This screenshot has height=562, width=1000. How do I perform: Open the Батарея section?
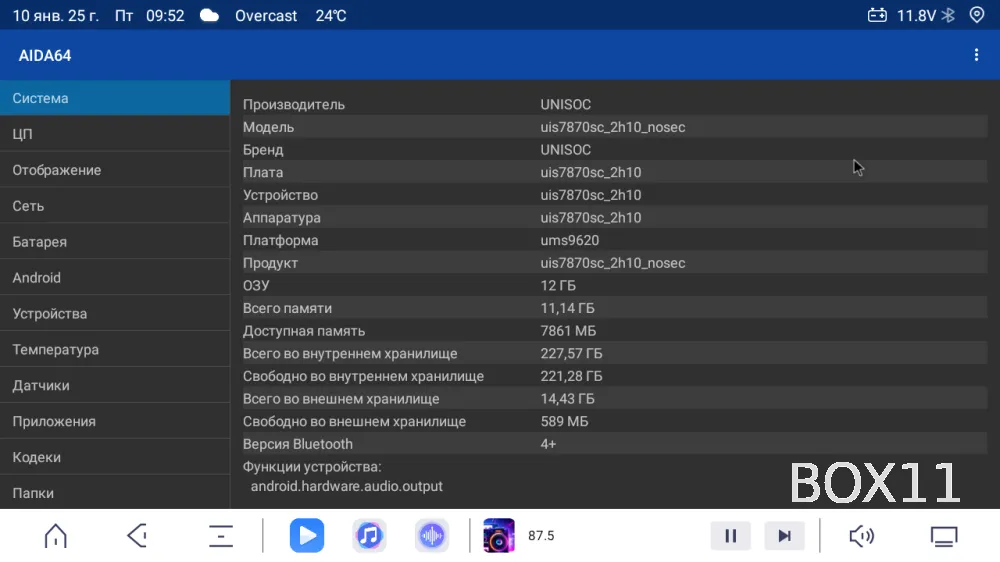(115, 242)
